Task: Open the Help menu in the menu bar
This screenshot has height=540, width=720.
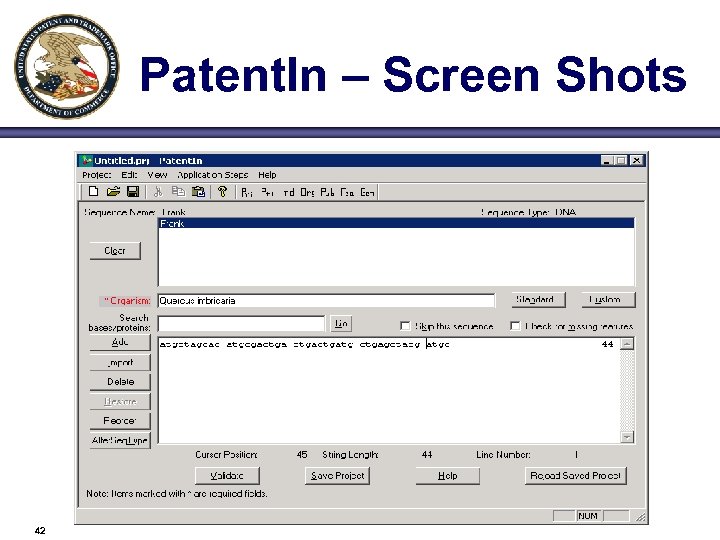Action: coord(267,175)
